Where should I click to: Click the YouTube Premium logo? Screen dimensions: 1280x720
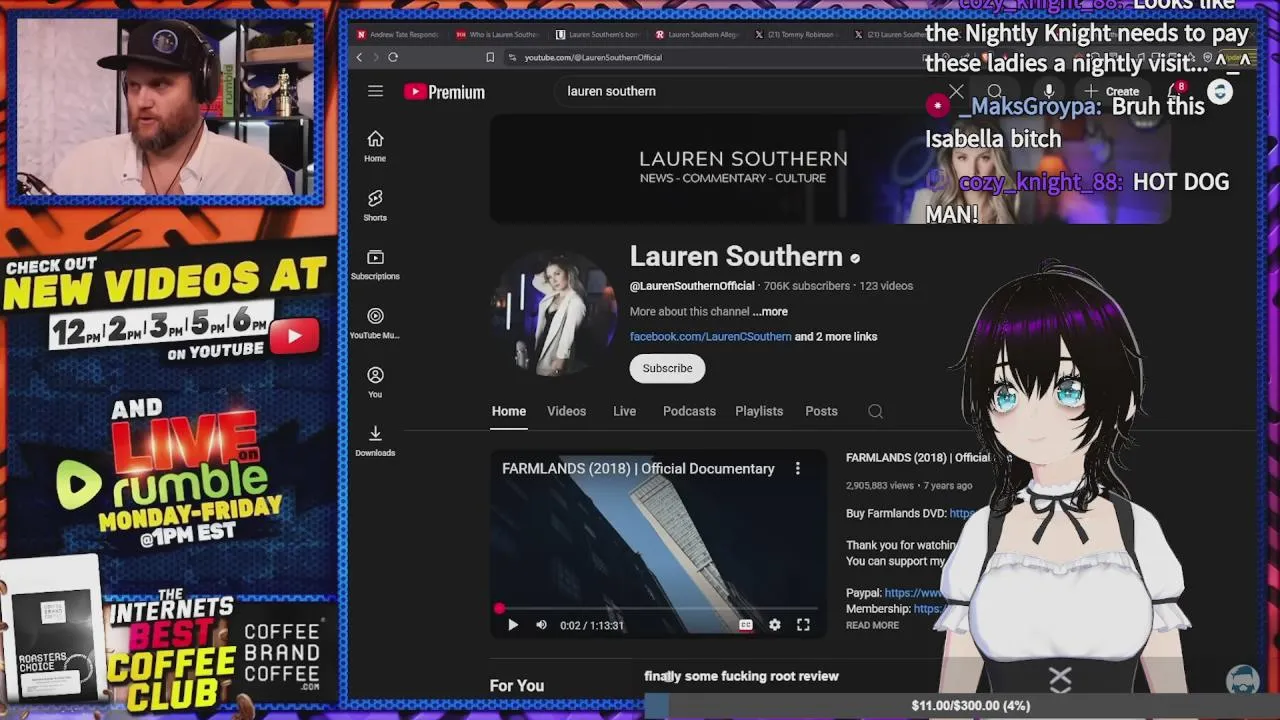click(444, 92)
